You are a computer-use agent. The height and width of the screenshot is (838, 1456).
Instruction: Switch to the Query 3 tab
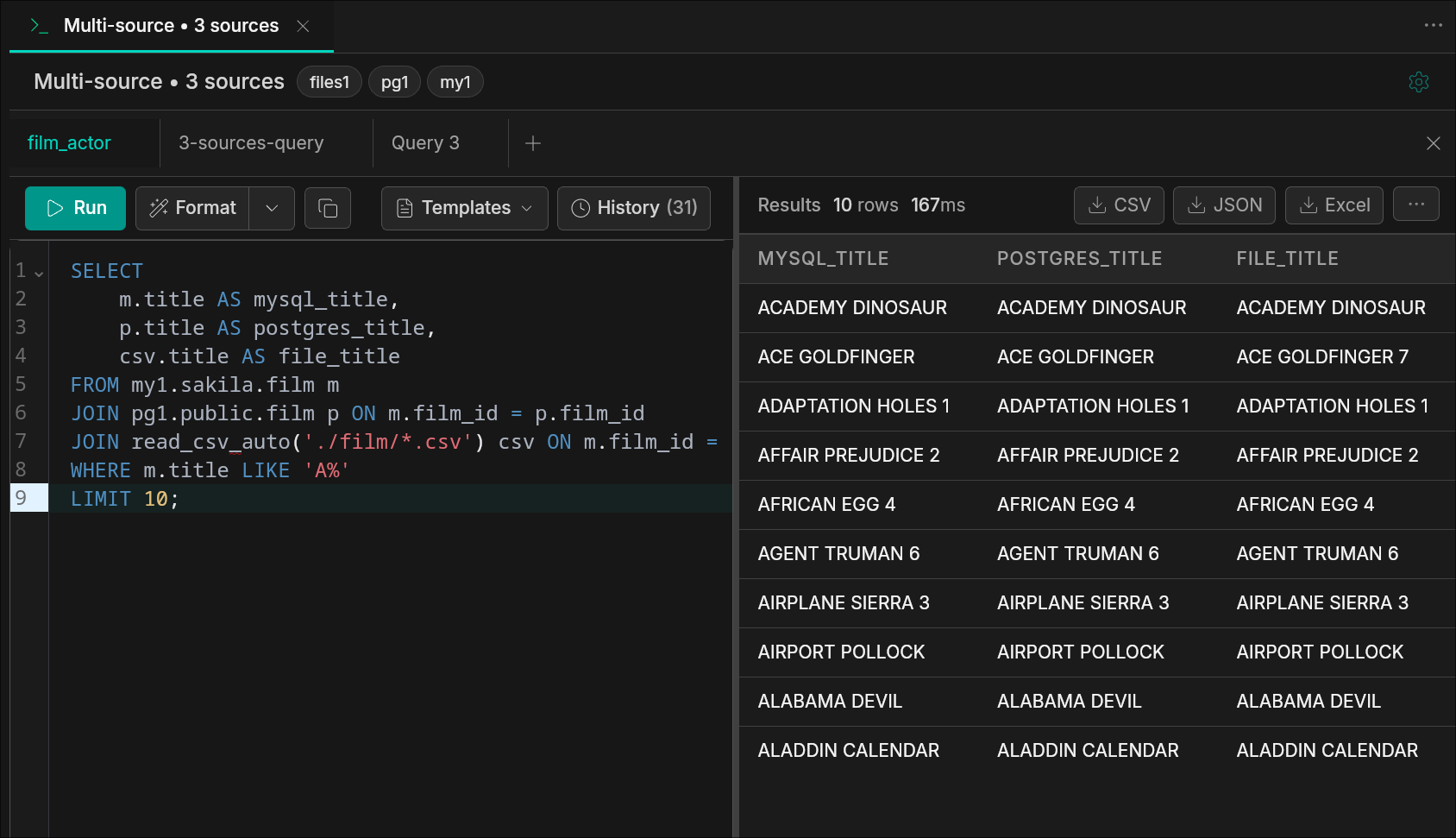coord(425,143)
